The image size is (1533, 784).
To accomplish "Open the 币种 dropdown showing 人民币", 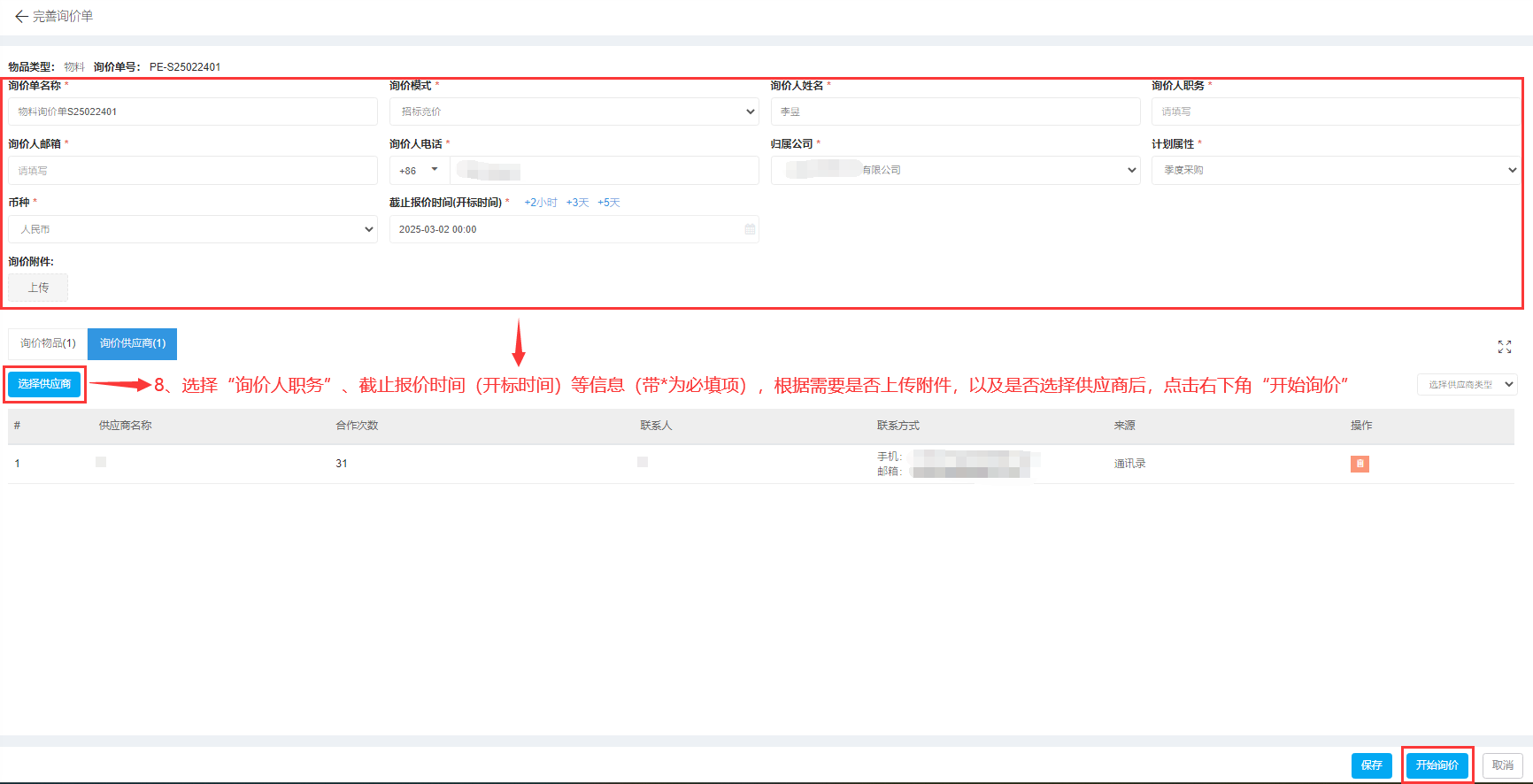I will click(x=193, y=229).
